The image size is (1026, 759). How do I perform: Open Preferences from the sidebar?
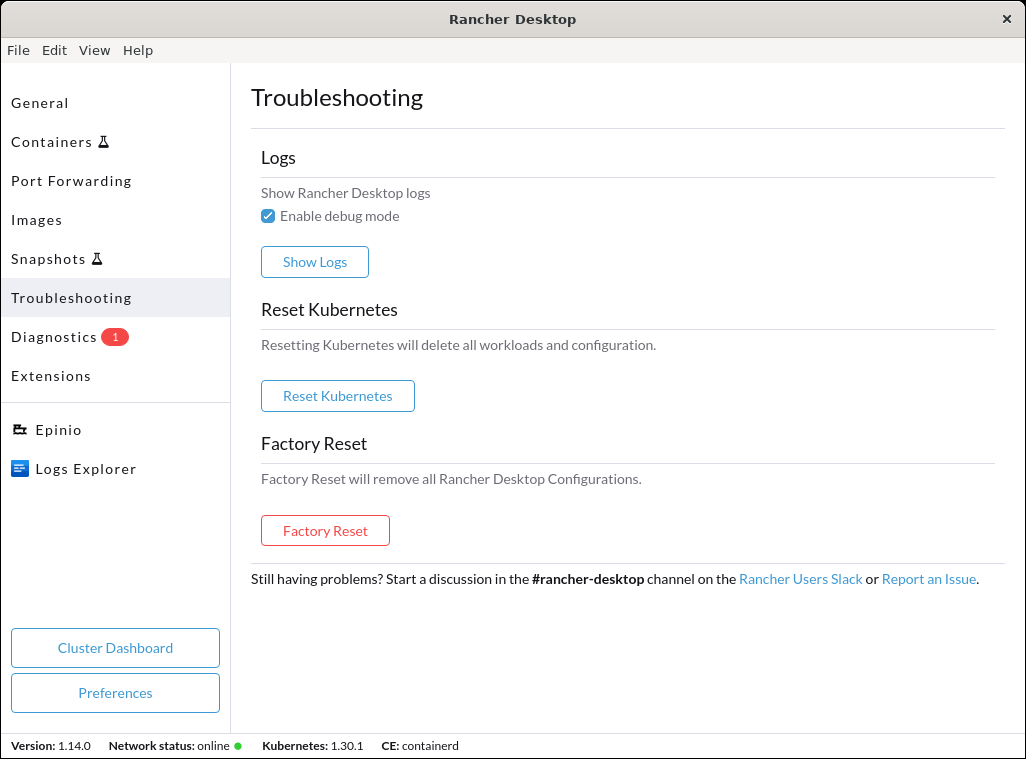pos(115,693)
